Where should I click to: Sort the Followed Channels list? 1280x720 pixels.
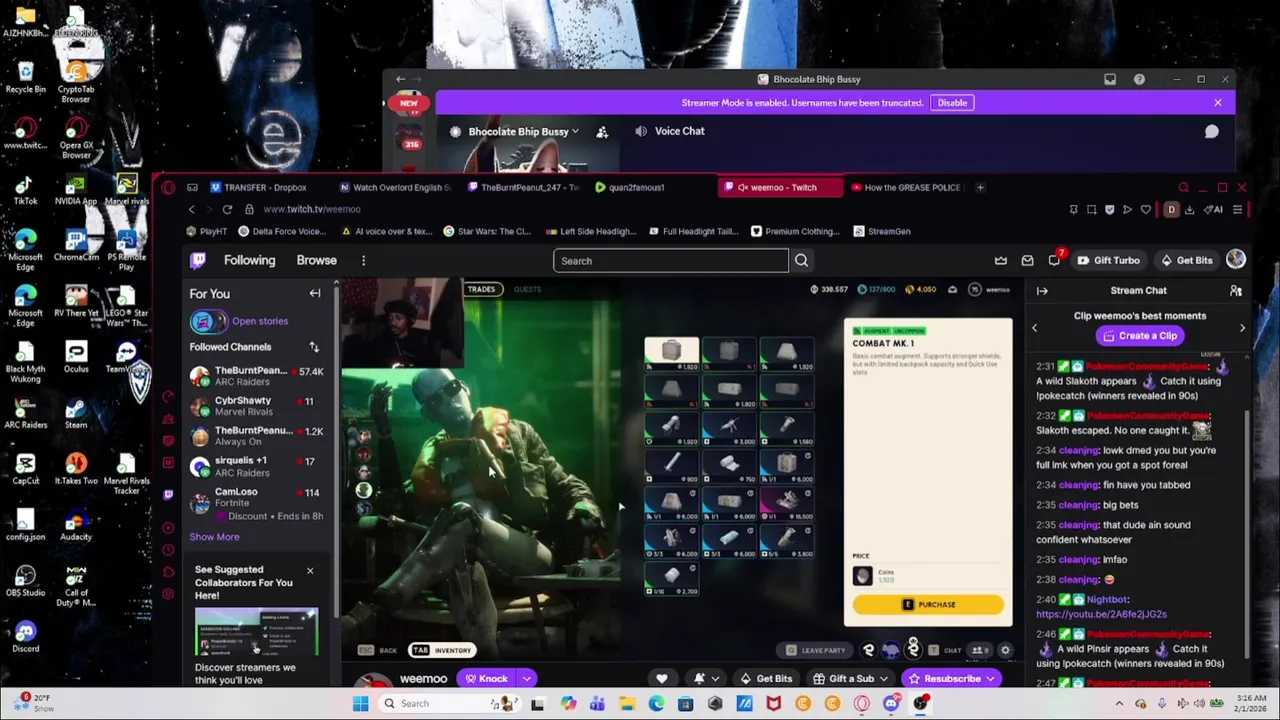[314, 347]
